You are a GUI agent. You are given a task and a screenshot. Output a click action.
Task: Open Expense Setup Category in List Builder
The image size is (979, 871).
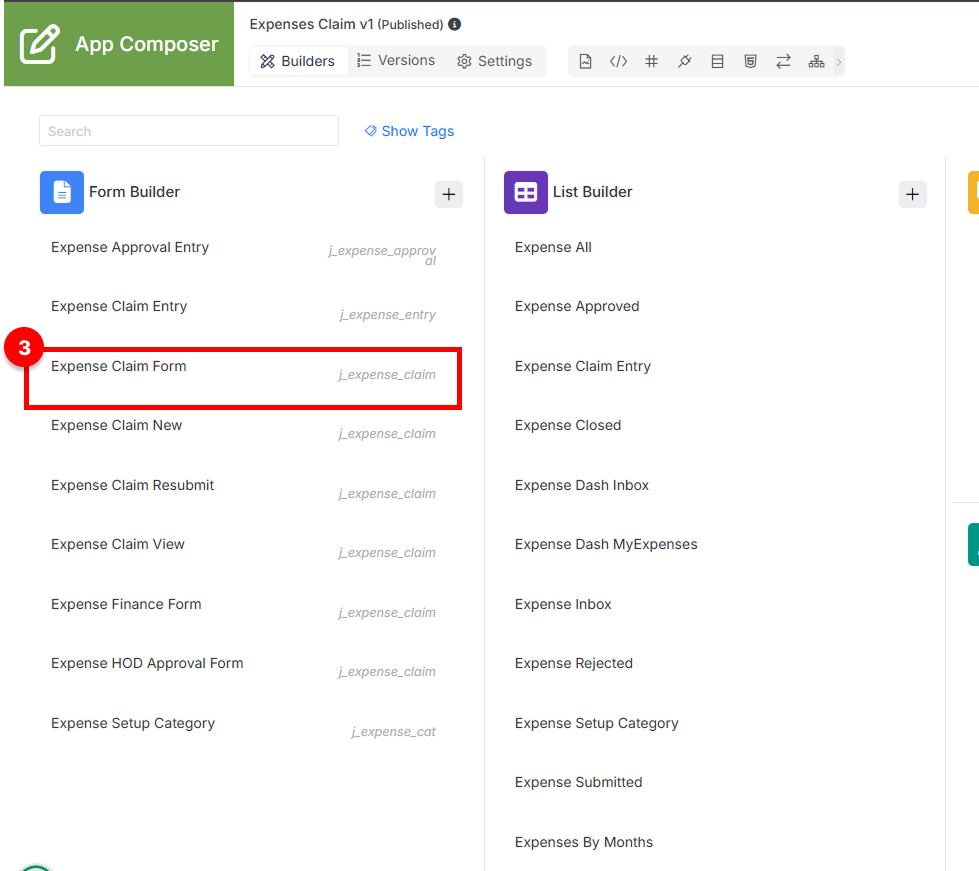597,723
